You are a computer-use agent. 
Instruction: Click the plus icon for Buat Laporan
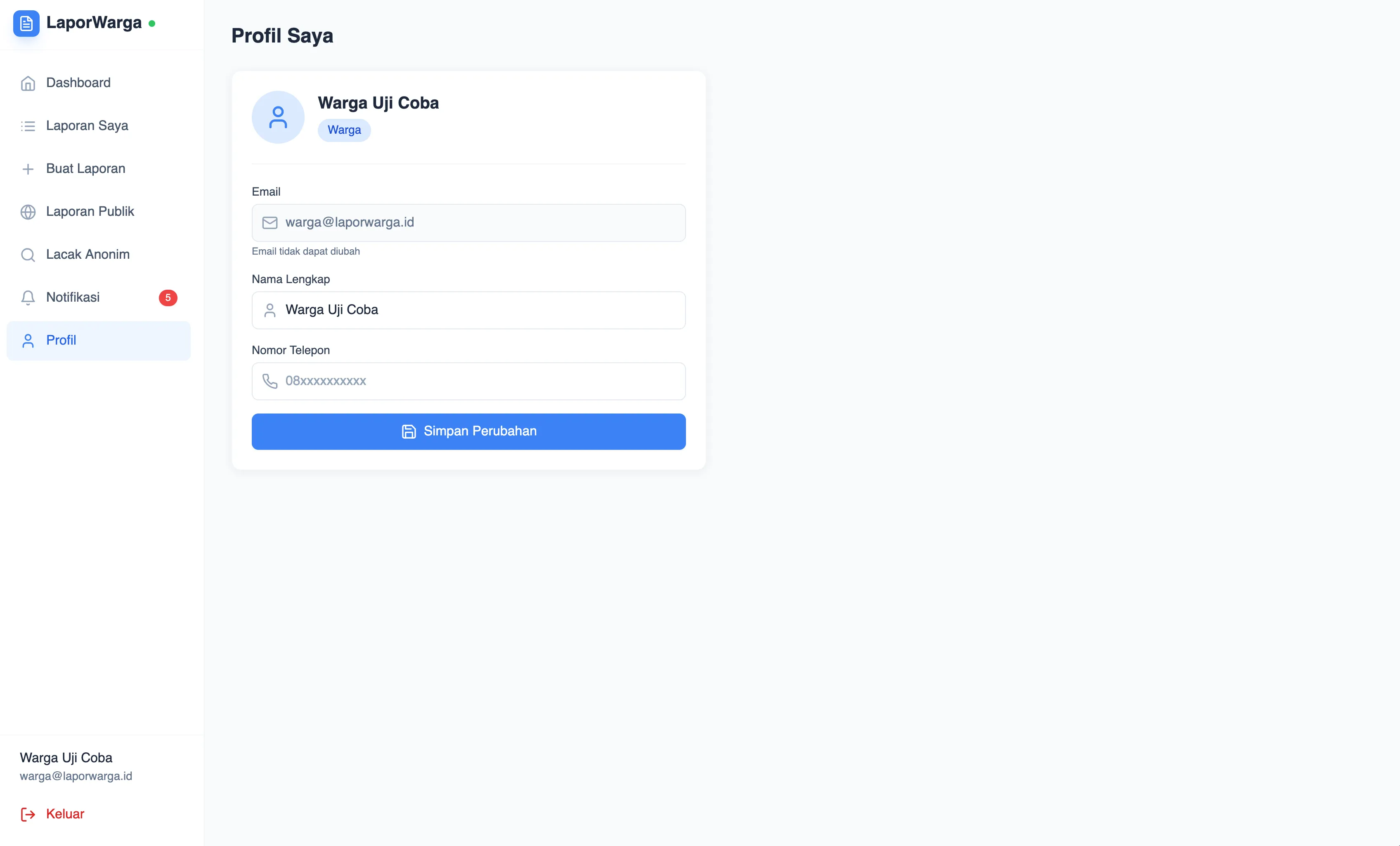pyautogui.click(x=28, y=169)
